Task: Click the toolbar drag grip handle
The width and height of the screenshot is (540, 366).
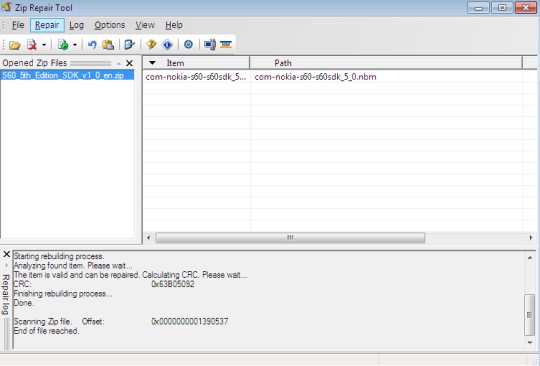Action: pyautogui.click(x=4, y=45)
